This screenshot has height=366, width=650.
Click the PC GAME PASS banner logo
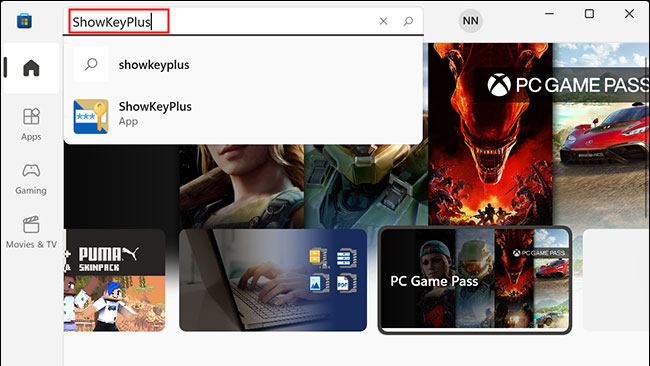click(568, 85)
